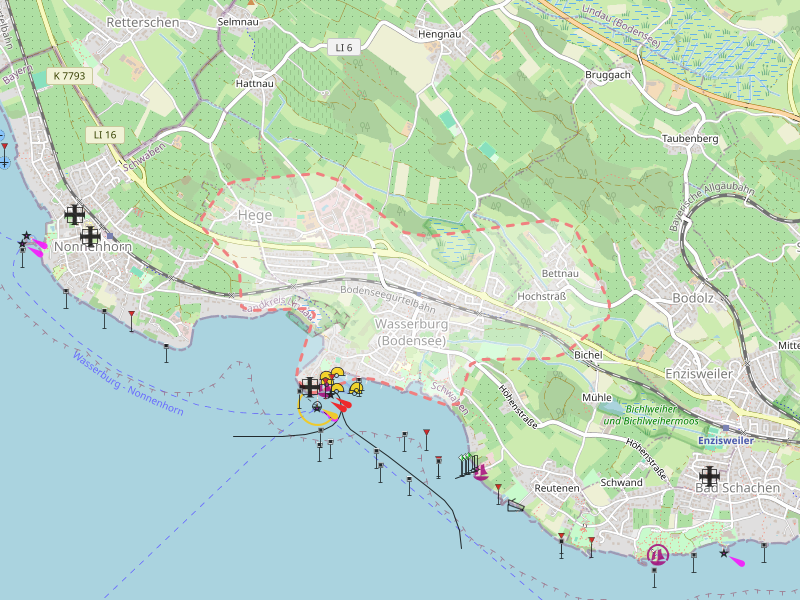This screenshot has height=600, width=800.
Task: Click the yellow light sector icon east of Wasserburg harbor
Action: (x=356, y=388)
